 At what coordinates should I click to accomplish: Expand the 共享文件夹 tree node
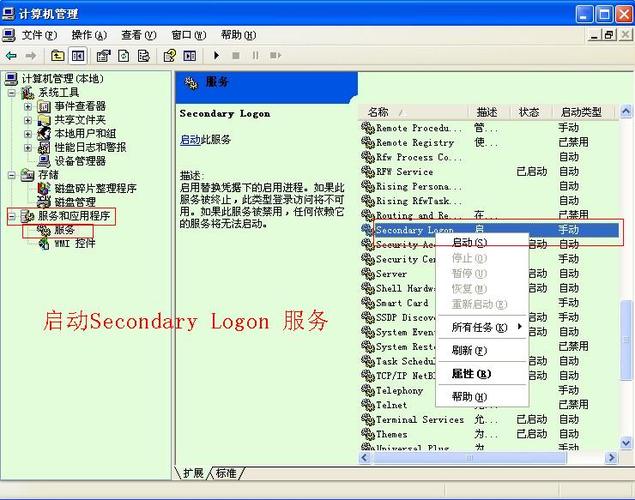click(x=28, y=120)
